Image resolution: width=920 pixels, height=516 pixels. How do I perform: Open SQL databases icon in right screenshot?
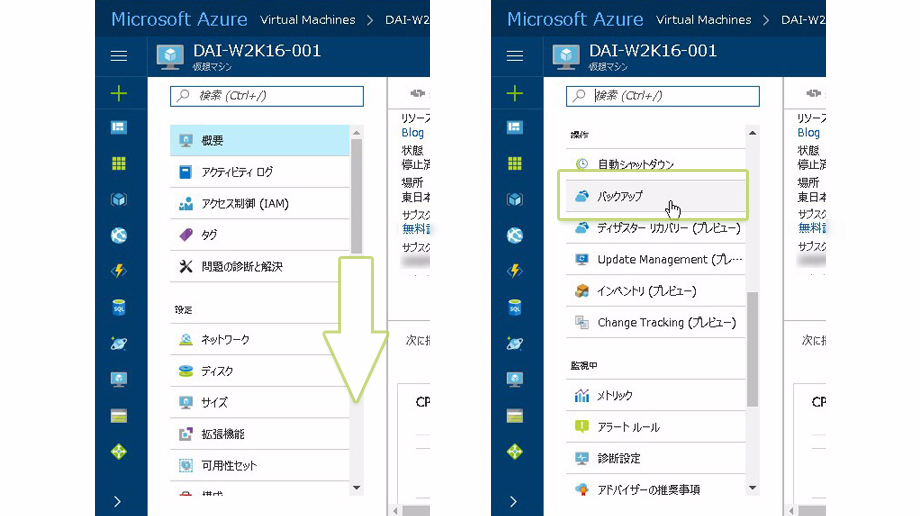pyautogui.click(x=515, y=307)
